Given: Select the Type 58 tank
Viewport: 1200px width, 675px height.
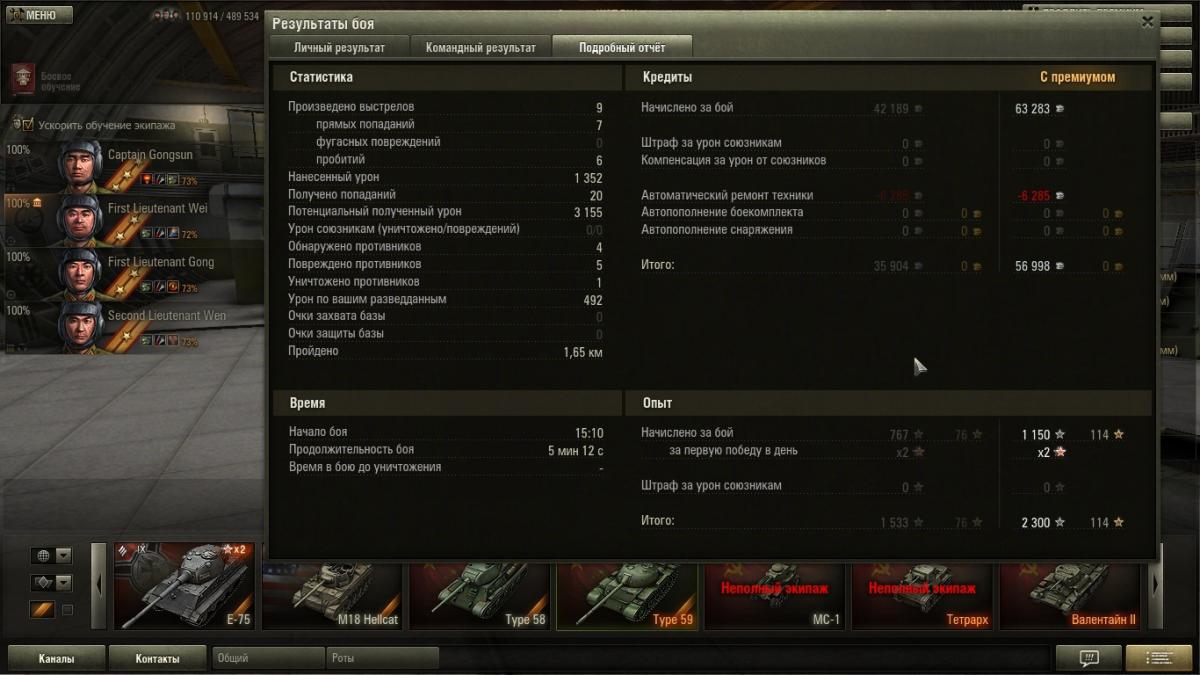Looking at the screenshot, I should pos(479,596).
